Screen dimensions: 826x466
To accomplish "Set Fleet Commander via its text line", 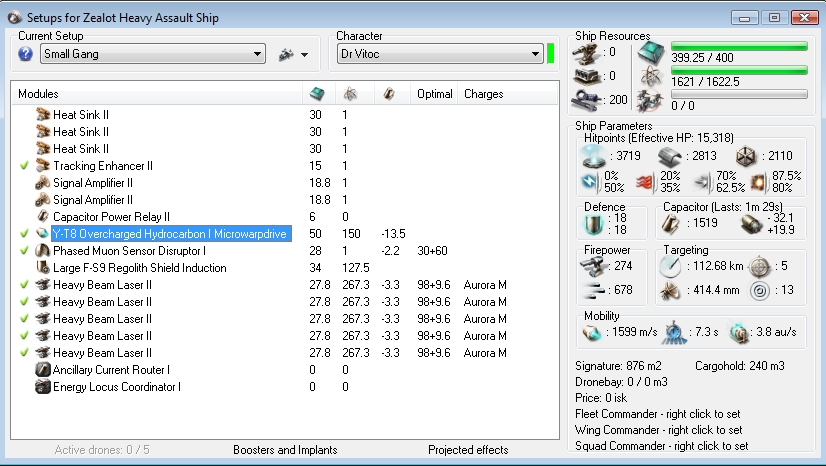I will [658, 413].
